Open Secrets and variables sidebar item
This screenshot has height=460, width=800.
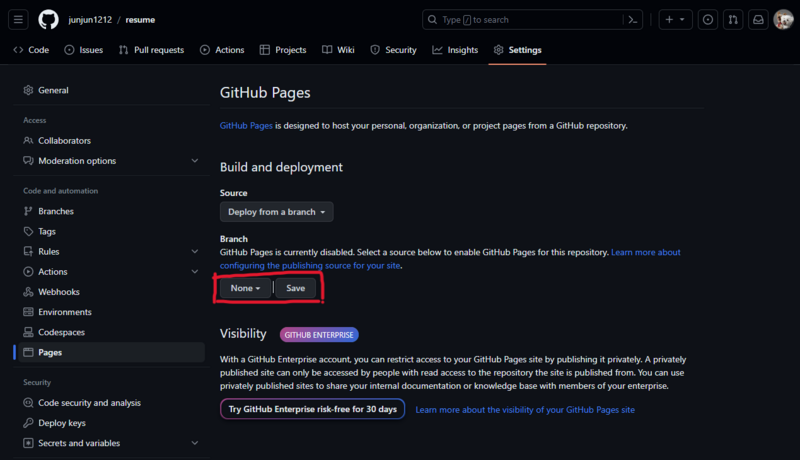tap(79, 443)
